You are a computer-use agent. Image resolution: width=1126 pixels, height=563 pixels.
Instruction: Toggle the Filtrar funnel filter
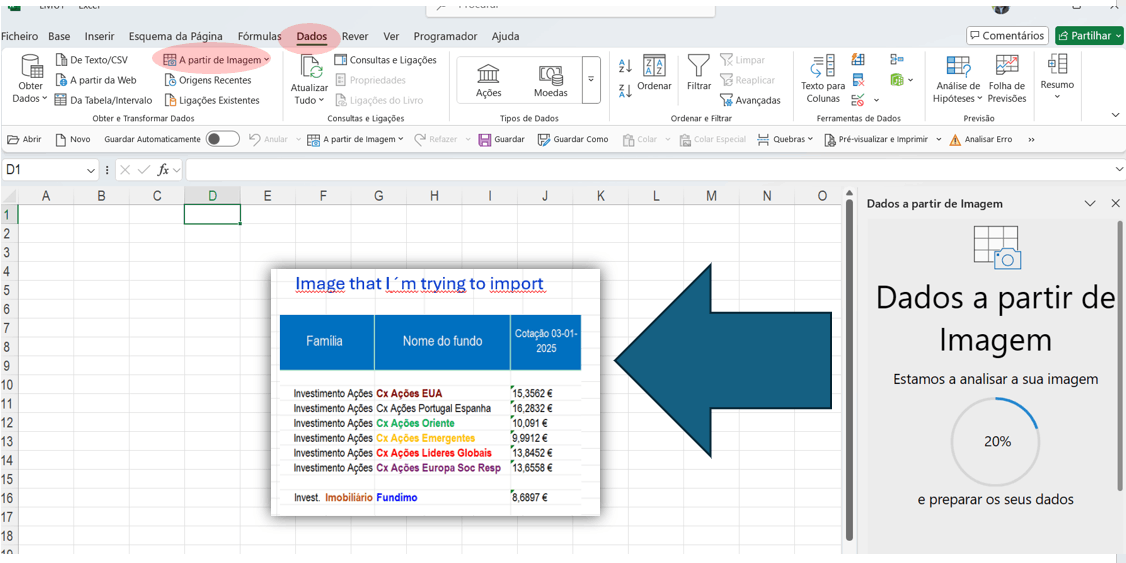point(699,73)
